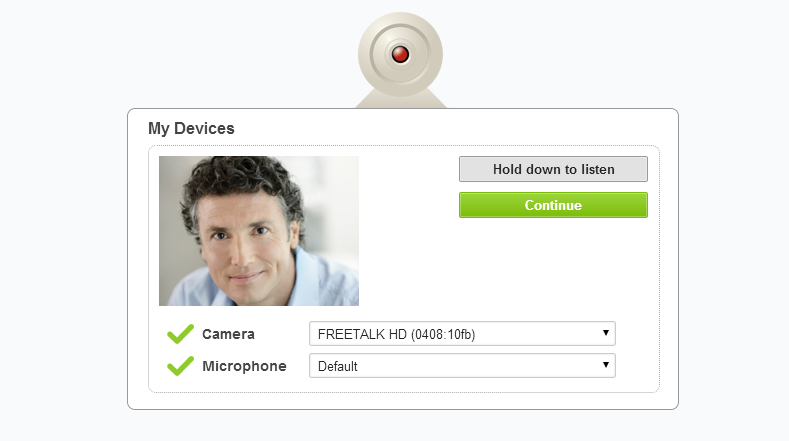Open the Microphone device dropdown
This screenshot has width=789, height=441.
[x=462, y=366]
